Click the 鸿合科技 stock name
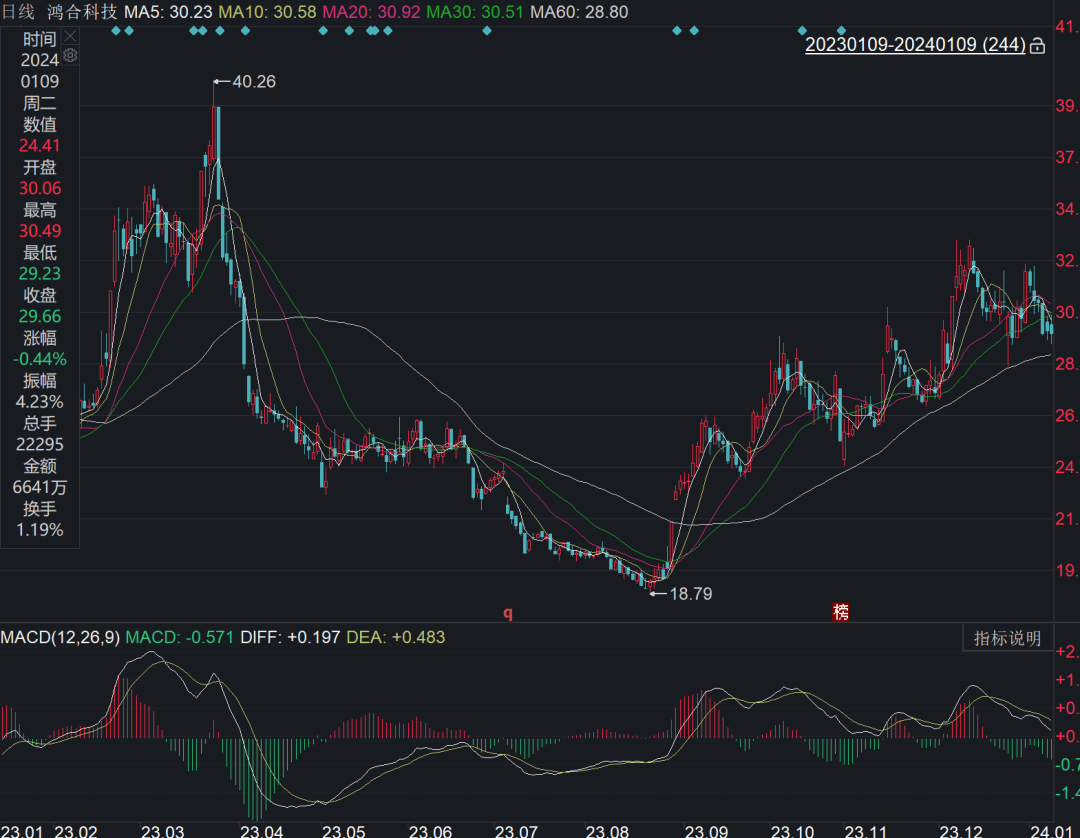 tap(83, 12)
